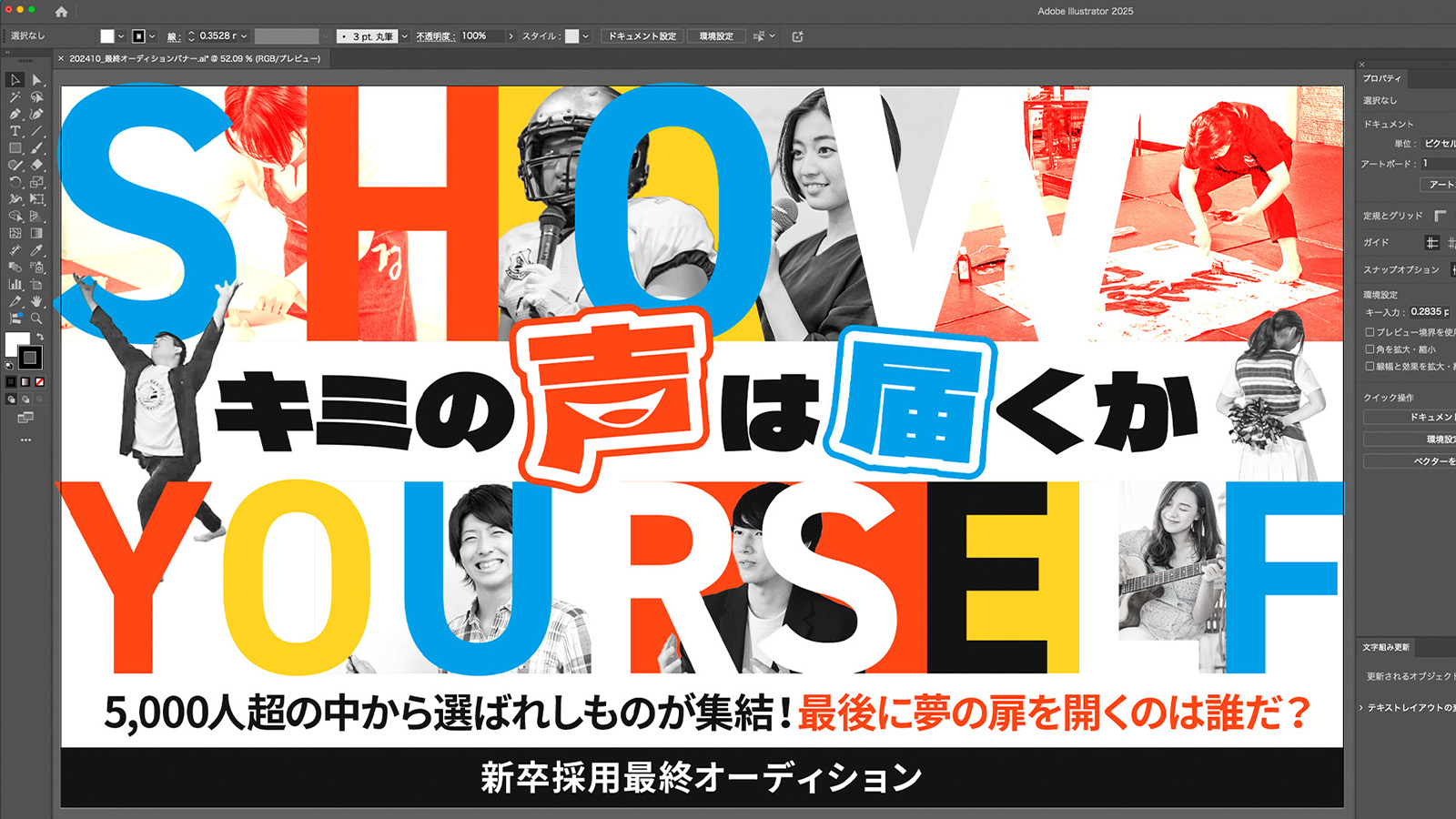The height and width of the screenshot is (819, 1456).
Task: Reset to default fill and stroke
Action: 9,365
